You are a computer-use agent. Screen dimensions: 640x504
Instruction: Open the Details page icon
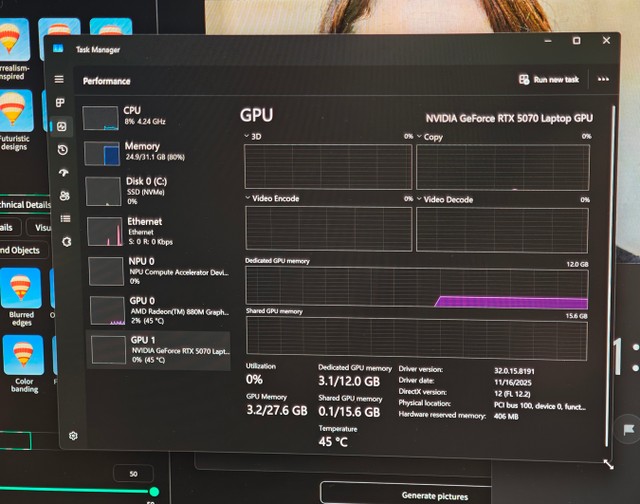pos(65,219)
